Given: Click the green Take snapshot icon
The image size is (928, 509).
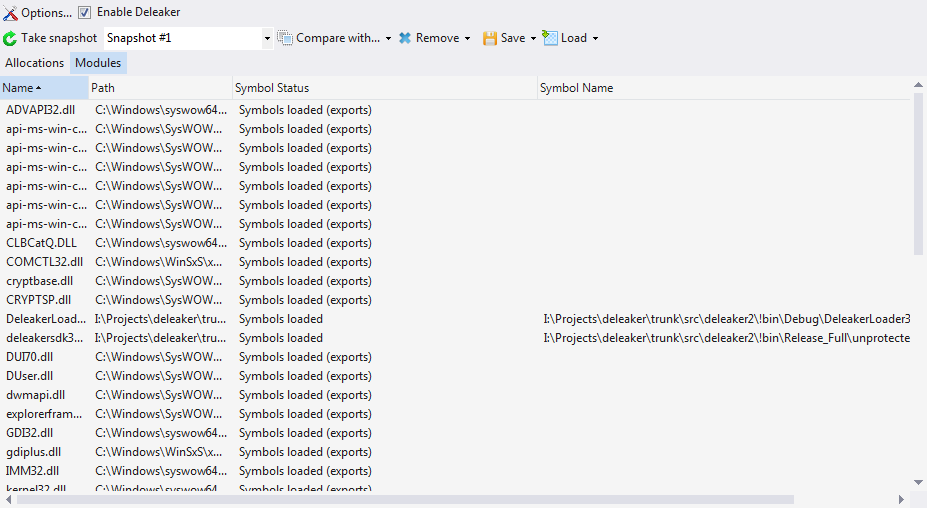Looking at the screenshot, I should tap(10, 38).
